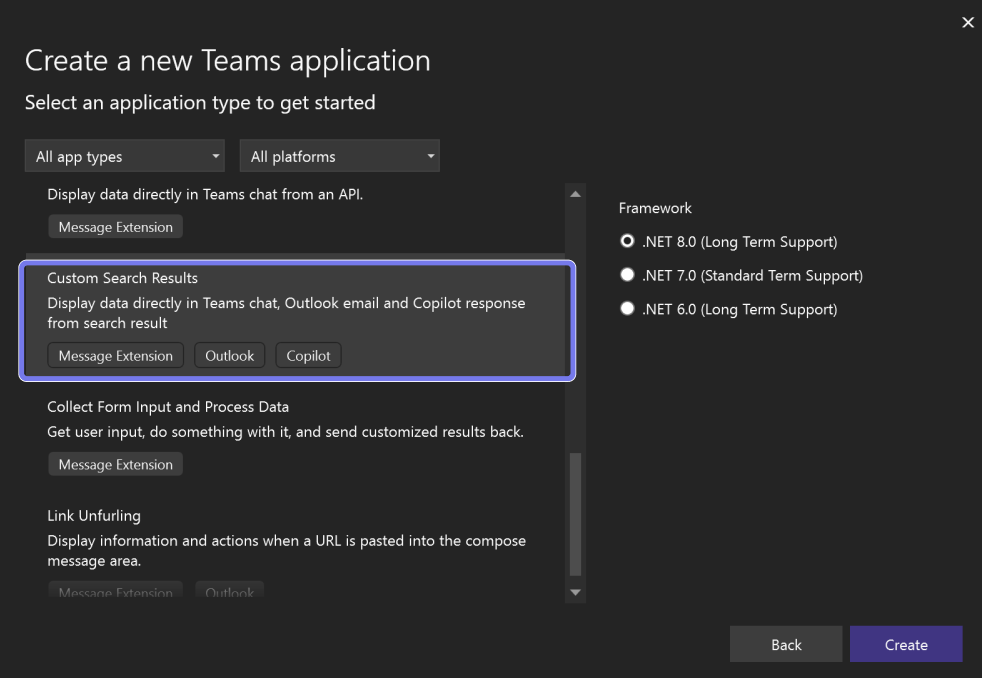Close the Create Teams application dialog
The width and height of the screenshot is (982, 678).
pyautogui.click(x=967, y=22)
